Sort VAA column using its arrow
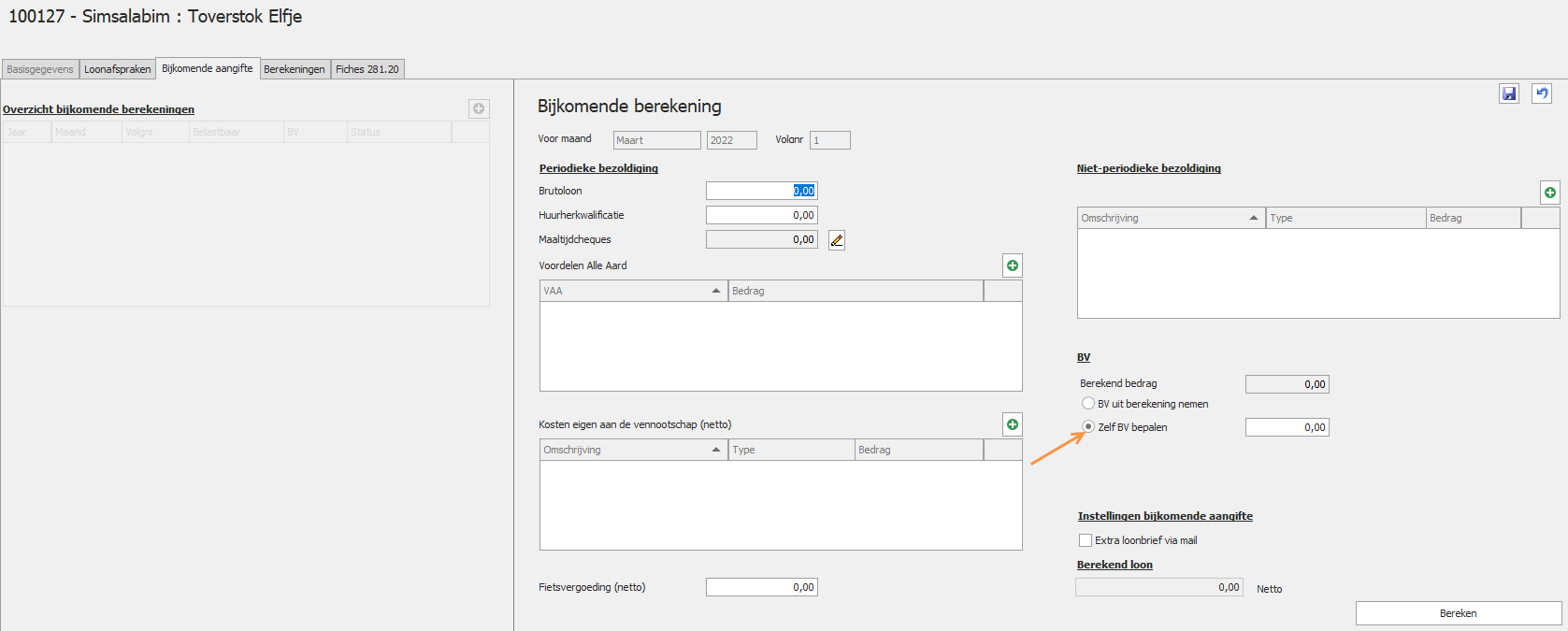Viewport: 1568px width, 631px height. pyautogui.click(x=716, y=291)
